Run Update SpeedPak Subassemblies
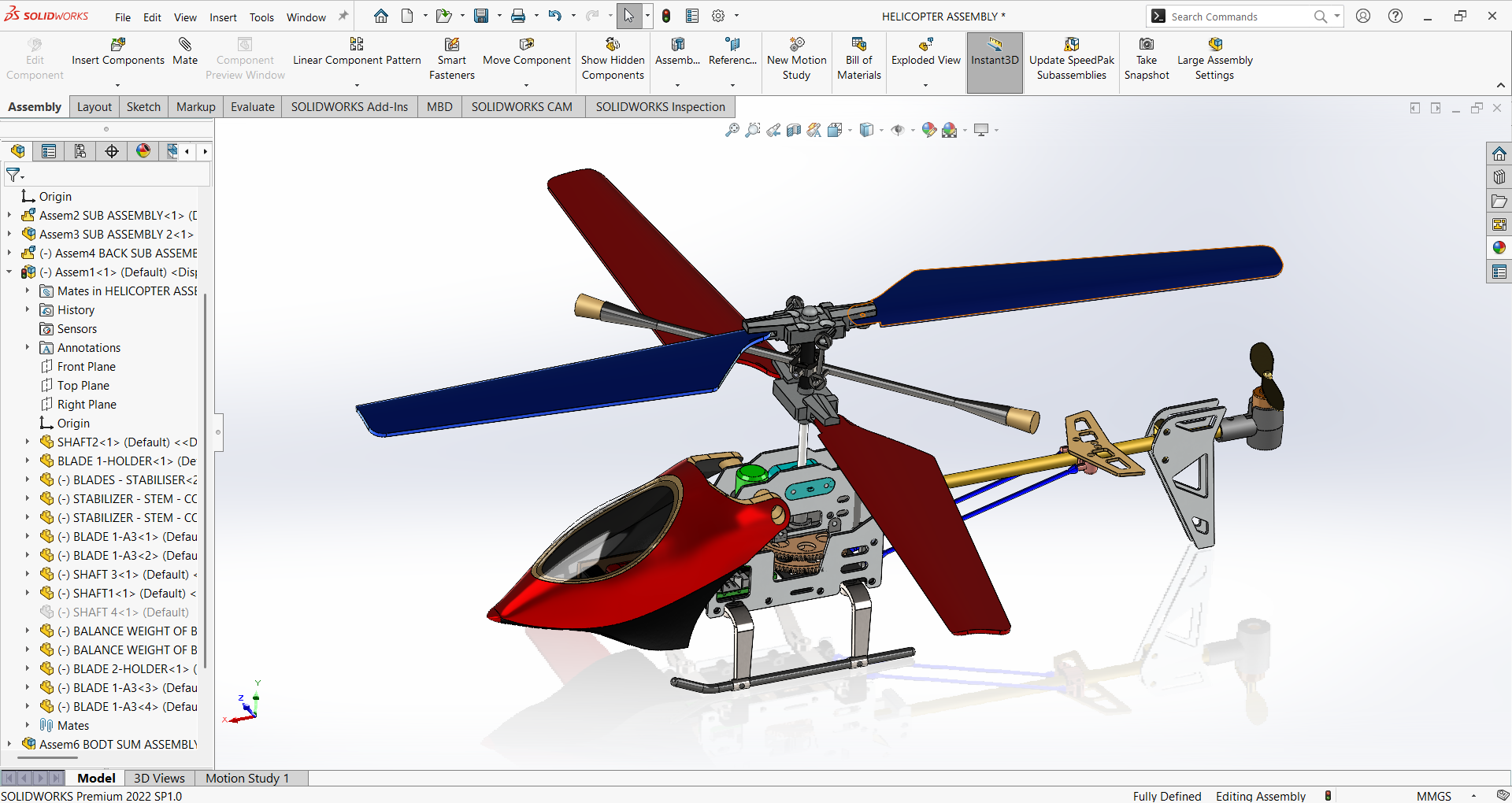Screen dimensions: 1512x803 point(1072,59)
